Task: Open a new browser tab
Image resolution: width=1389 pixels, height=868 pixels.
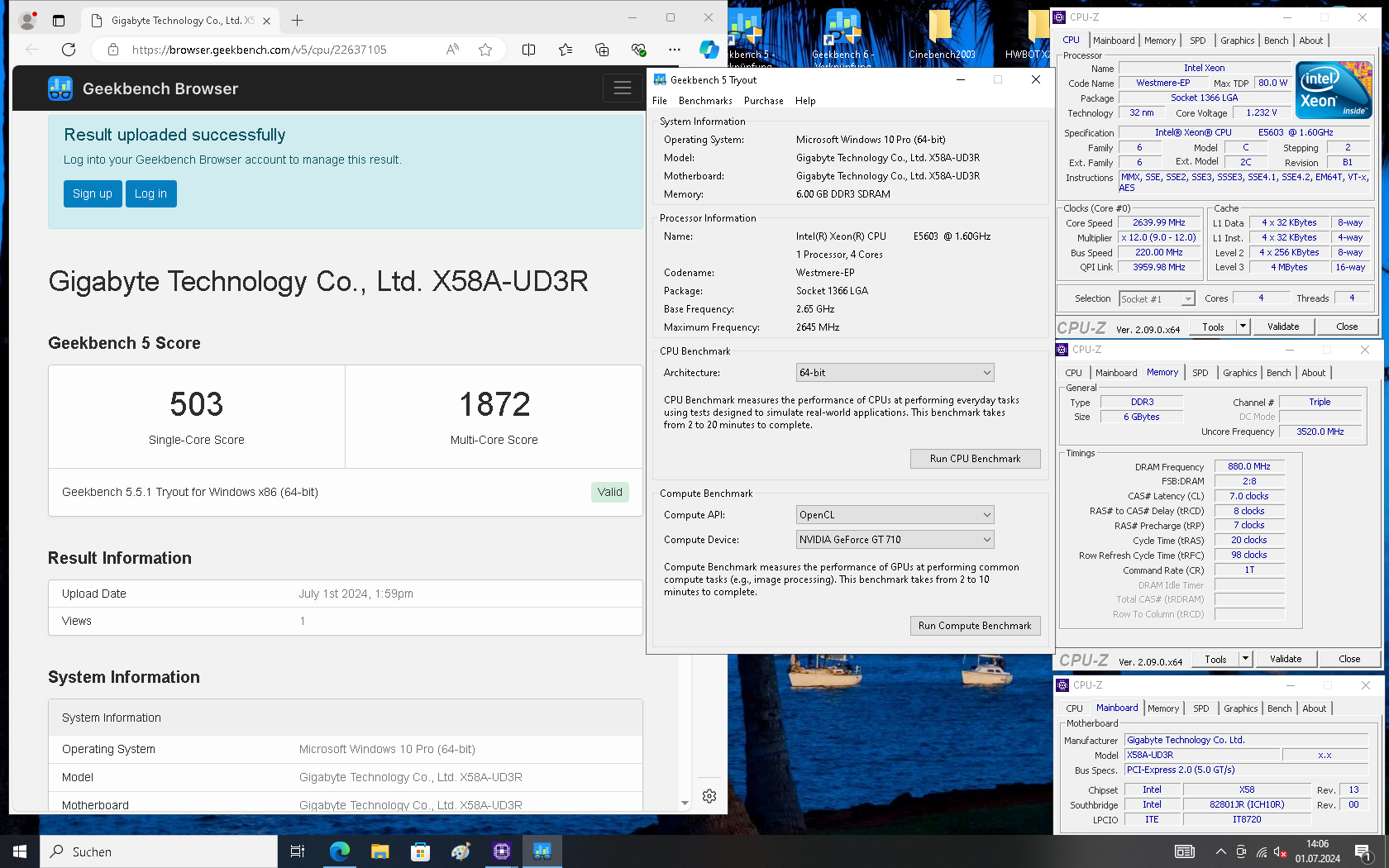Action: click(297, 20)
